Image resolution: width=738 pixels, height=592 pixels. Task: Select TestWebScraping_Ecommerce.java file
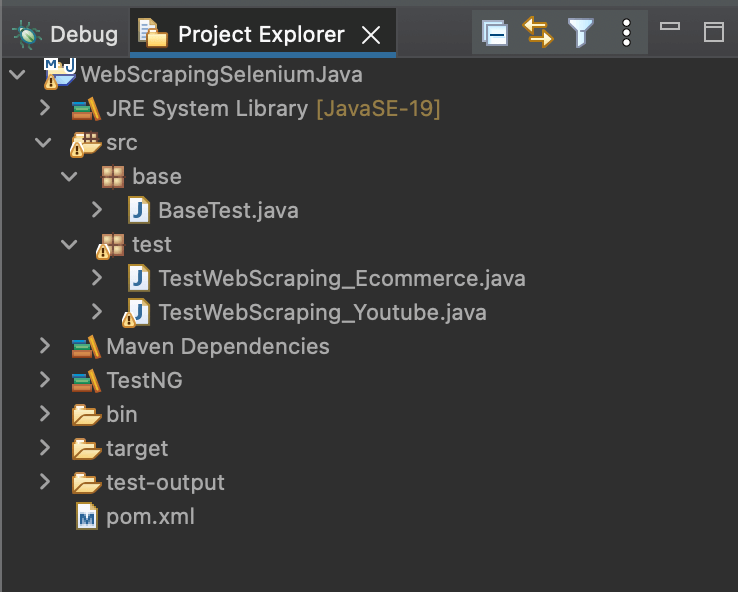pyautogui.click(x=342, y=278)
